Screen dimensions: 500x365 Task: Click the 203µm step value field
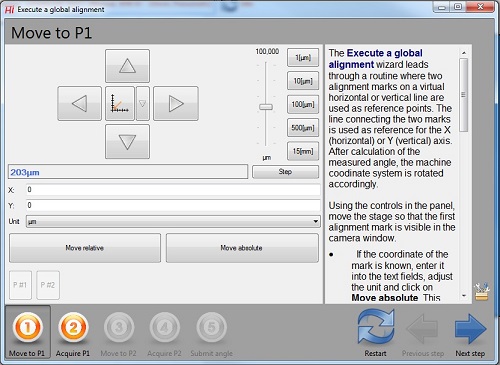[128, 172]
